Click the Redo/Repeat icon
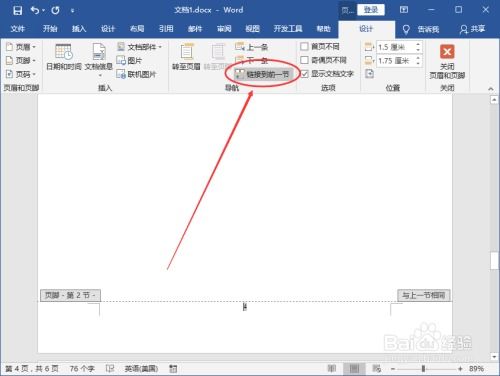Viewport: 500px width, 376px height. click(x=55, y=10)
